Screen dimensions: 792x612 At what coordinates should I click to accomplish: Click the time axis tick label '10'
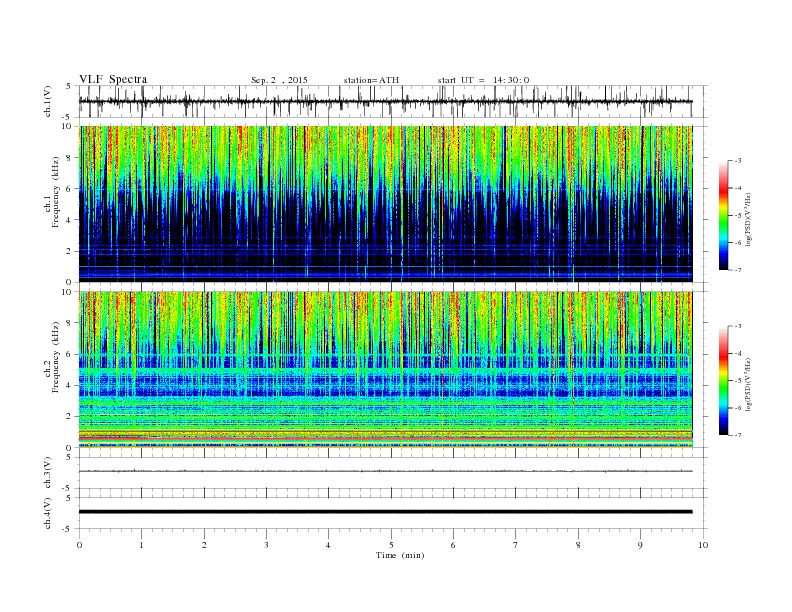703,545
